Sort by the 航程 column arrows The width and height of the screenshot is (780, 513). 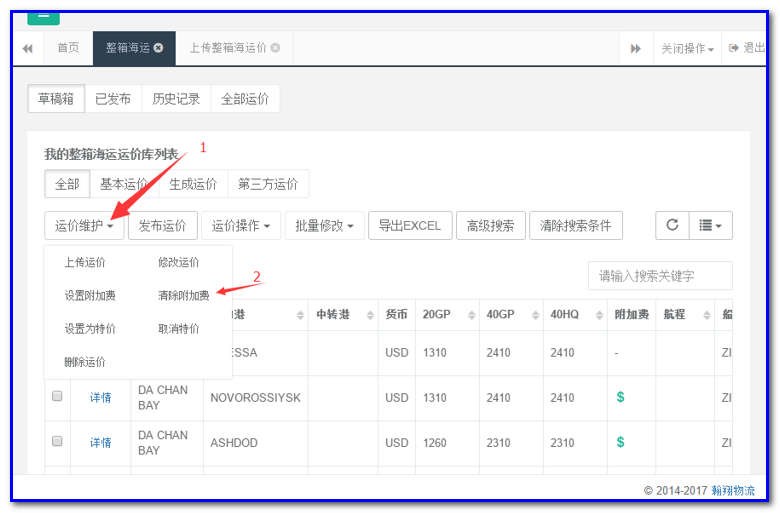click(707, 314)
